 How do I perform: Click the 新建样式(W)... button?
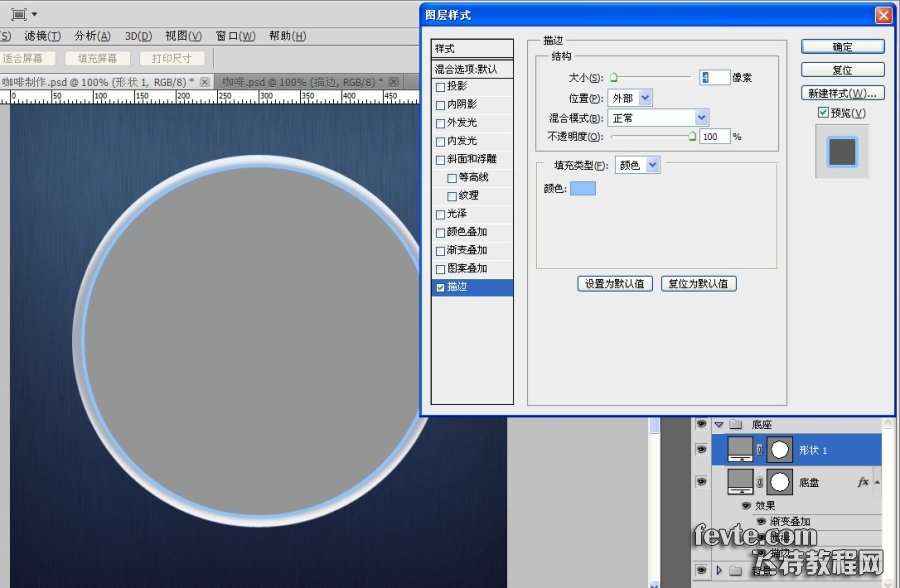pyautogui.click(x=843, y=93)
